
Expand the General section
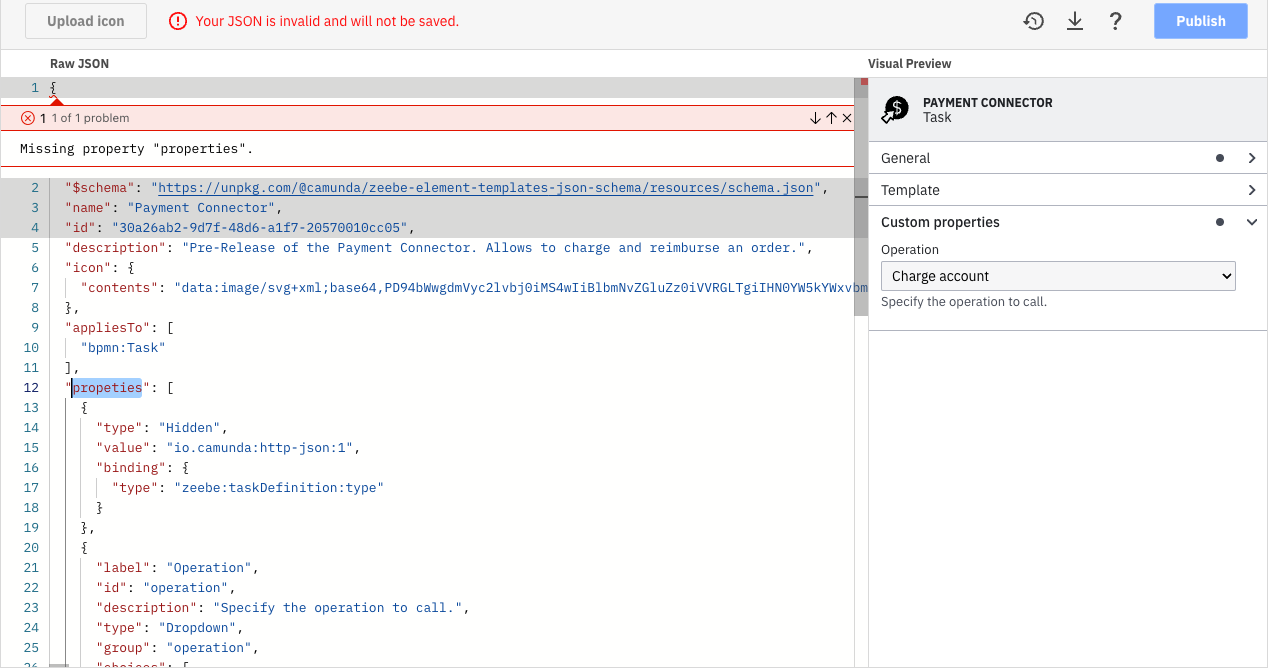1251,157
